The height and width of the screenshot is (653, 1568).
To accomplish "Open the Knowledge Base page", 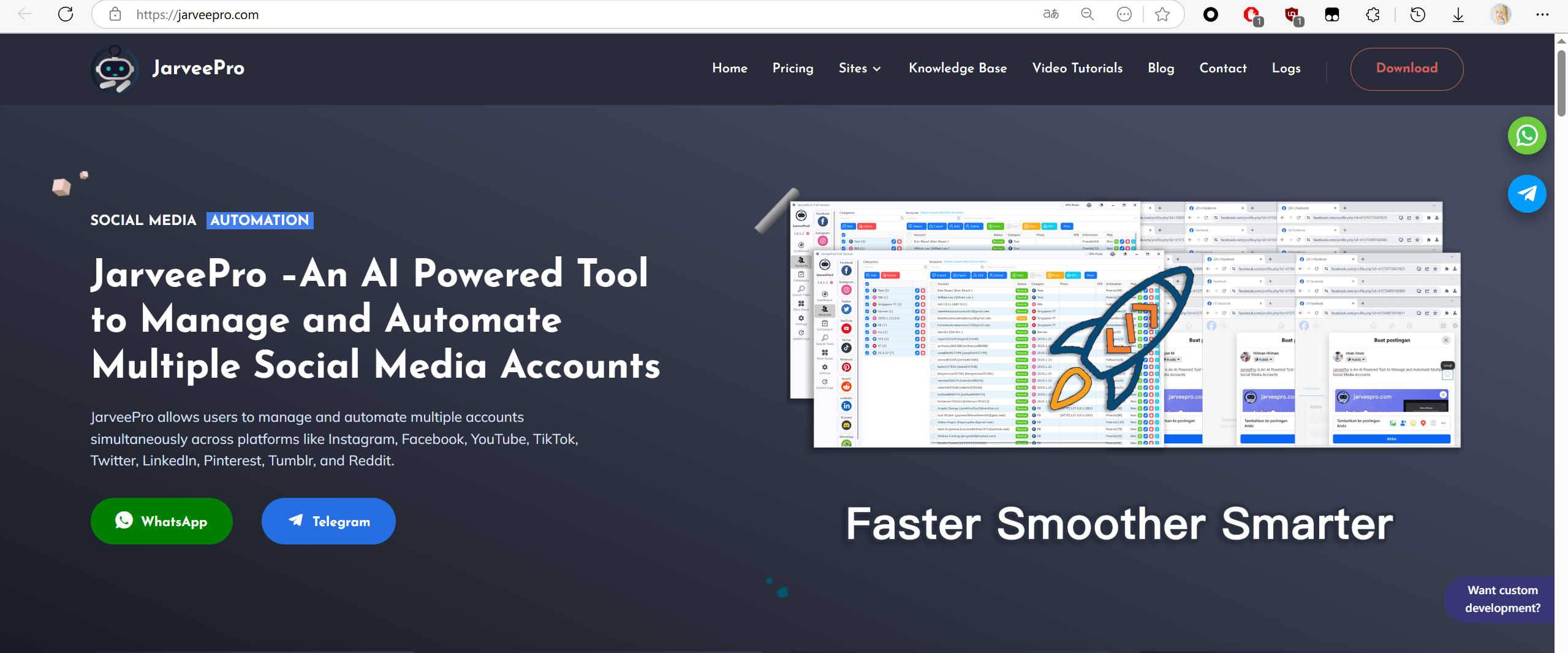I will click(958, 68).
